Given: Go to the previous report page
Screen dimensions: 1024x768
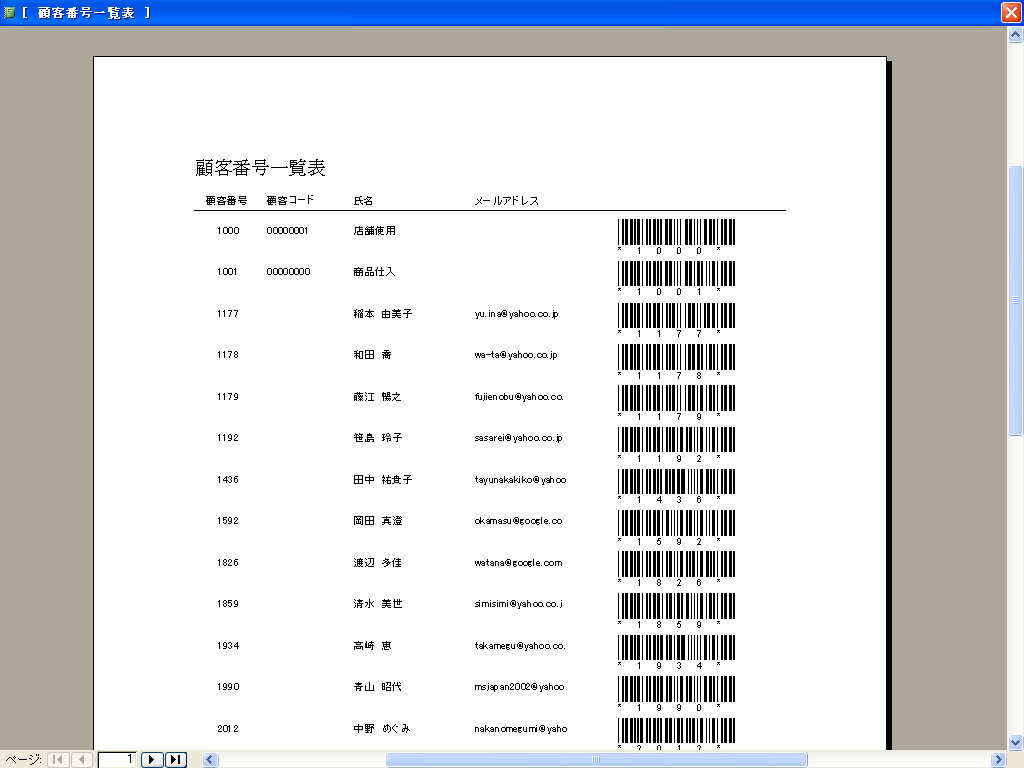Looking at the screenshot, I should 81,760.
